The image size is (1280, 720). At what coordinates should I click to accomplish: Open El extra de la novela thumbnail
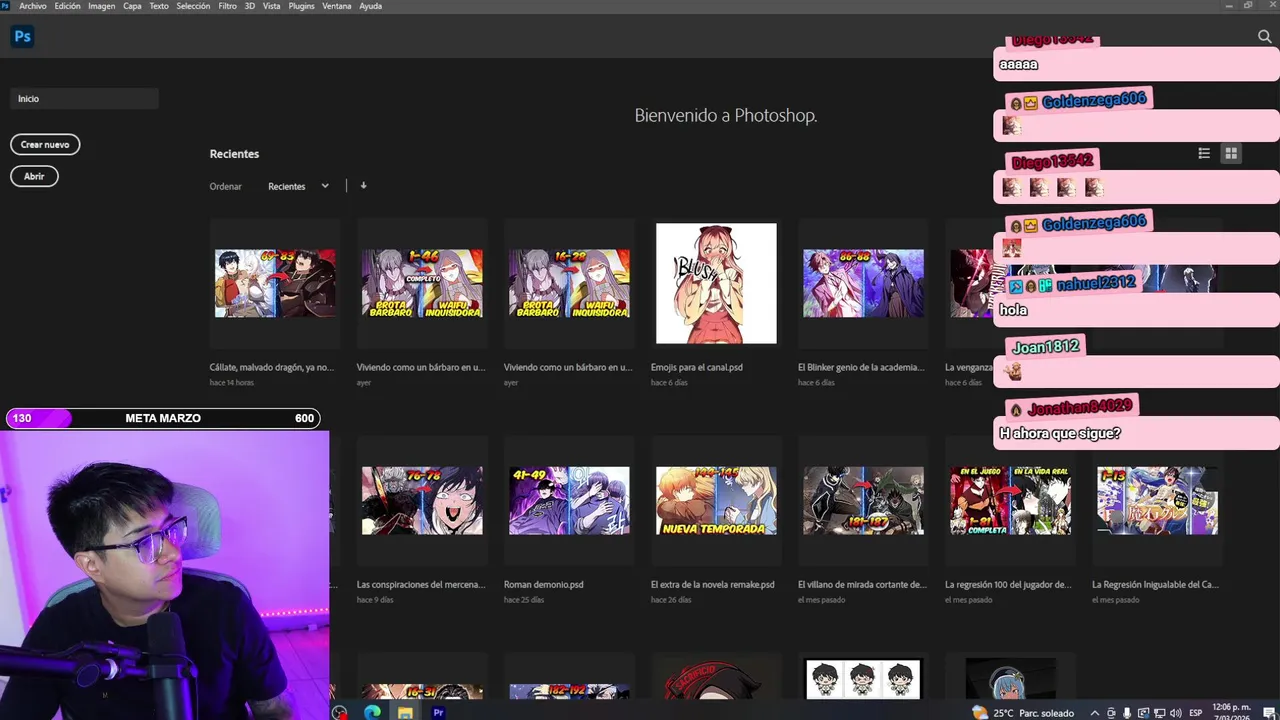(716, 500)
